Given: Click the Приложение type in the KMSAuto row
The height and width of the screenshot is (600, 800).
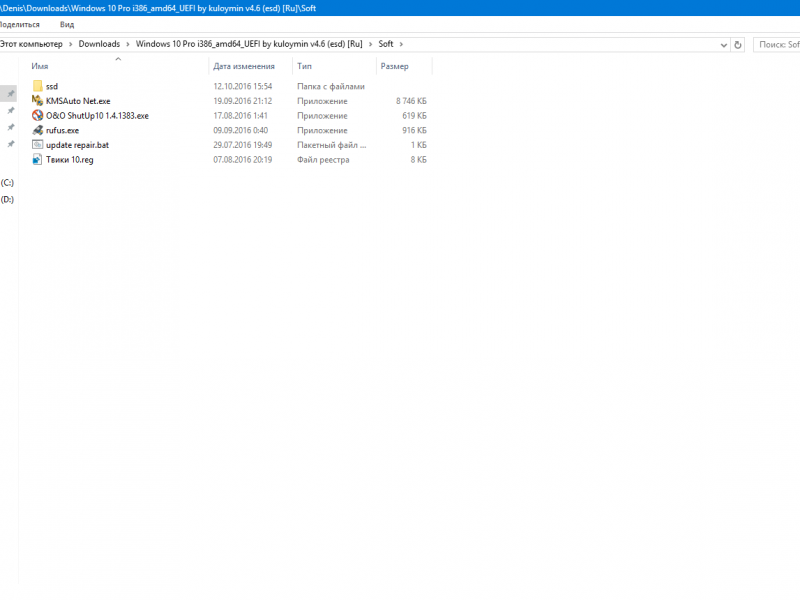Looking at the screenshot, I should (x=322, y=101).
